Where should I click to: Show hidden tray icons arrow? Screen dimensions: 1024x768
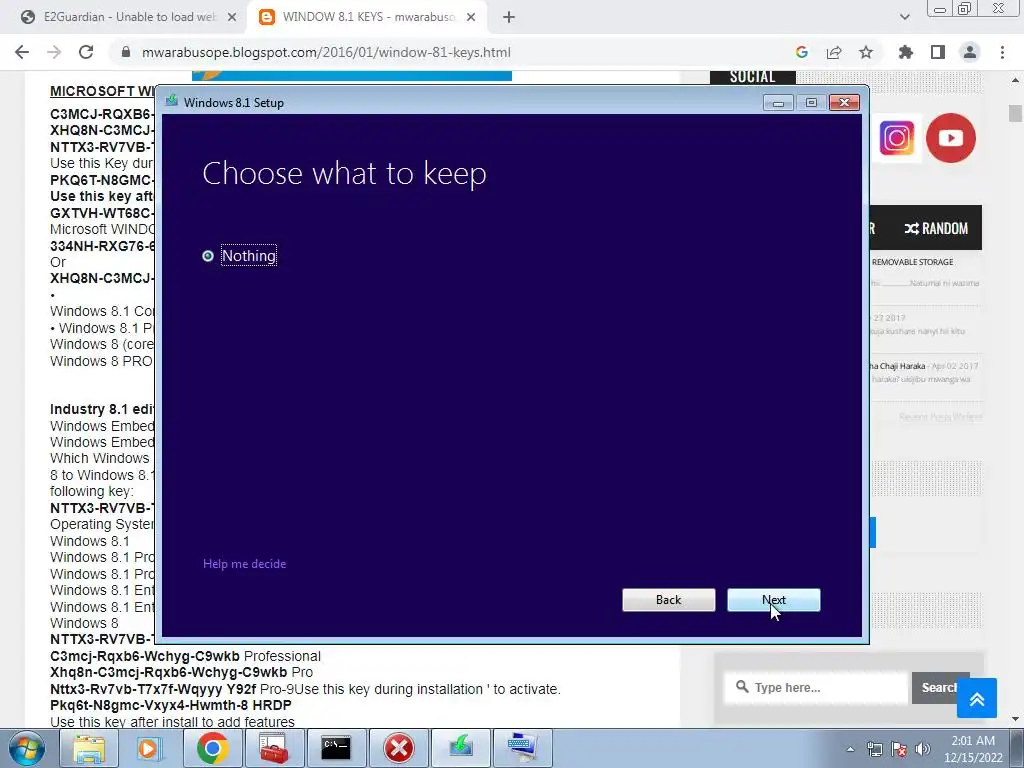point(850,749)
